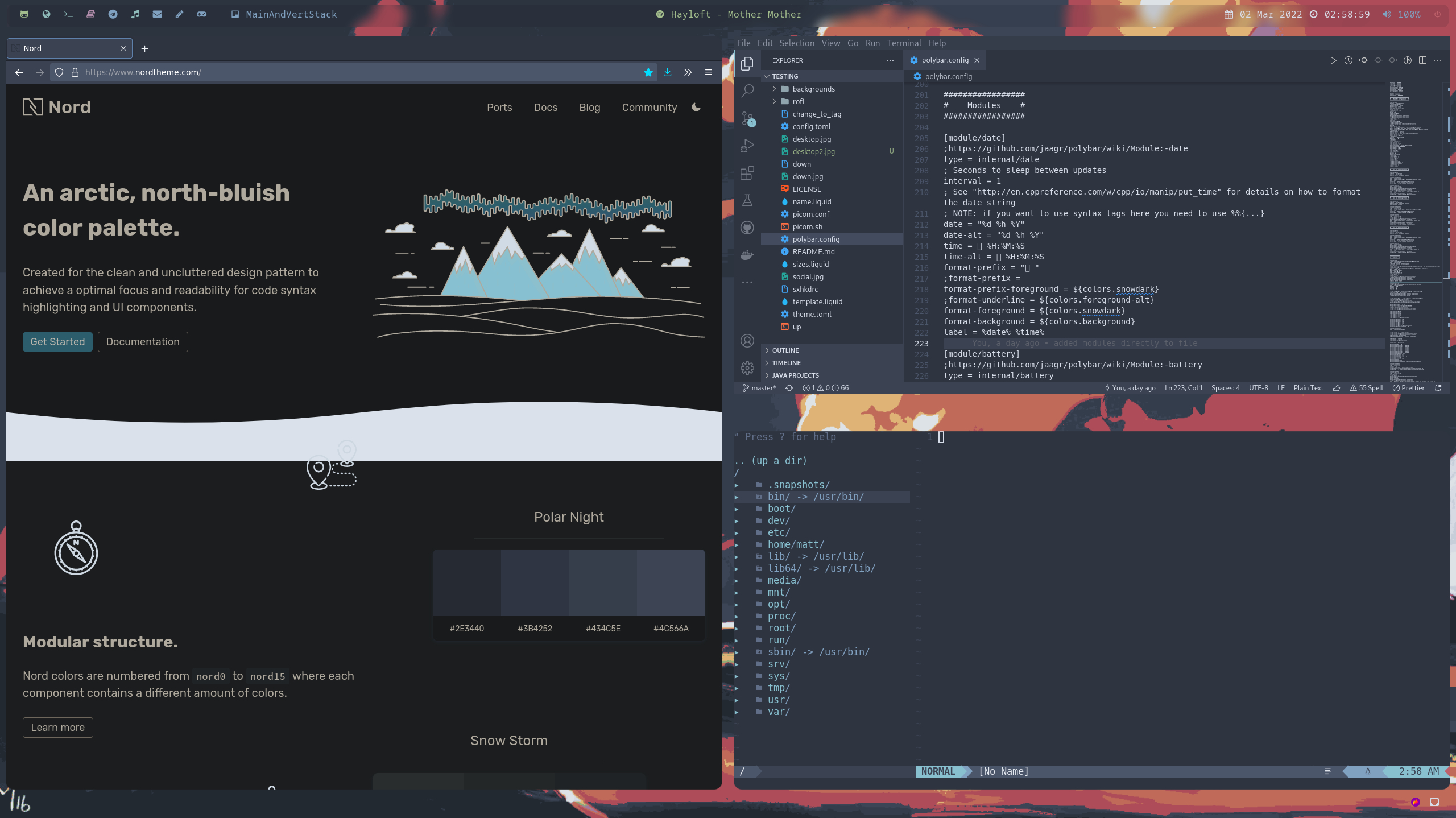The width and height of the screenshot is (1456, 818).
Task: Open Run and Debug view
Action: tap(747, 146)
